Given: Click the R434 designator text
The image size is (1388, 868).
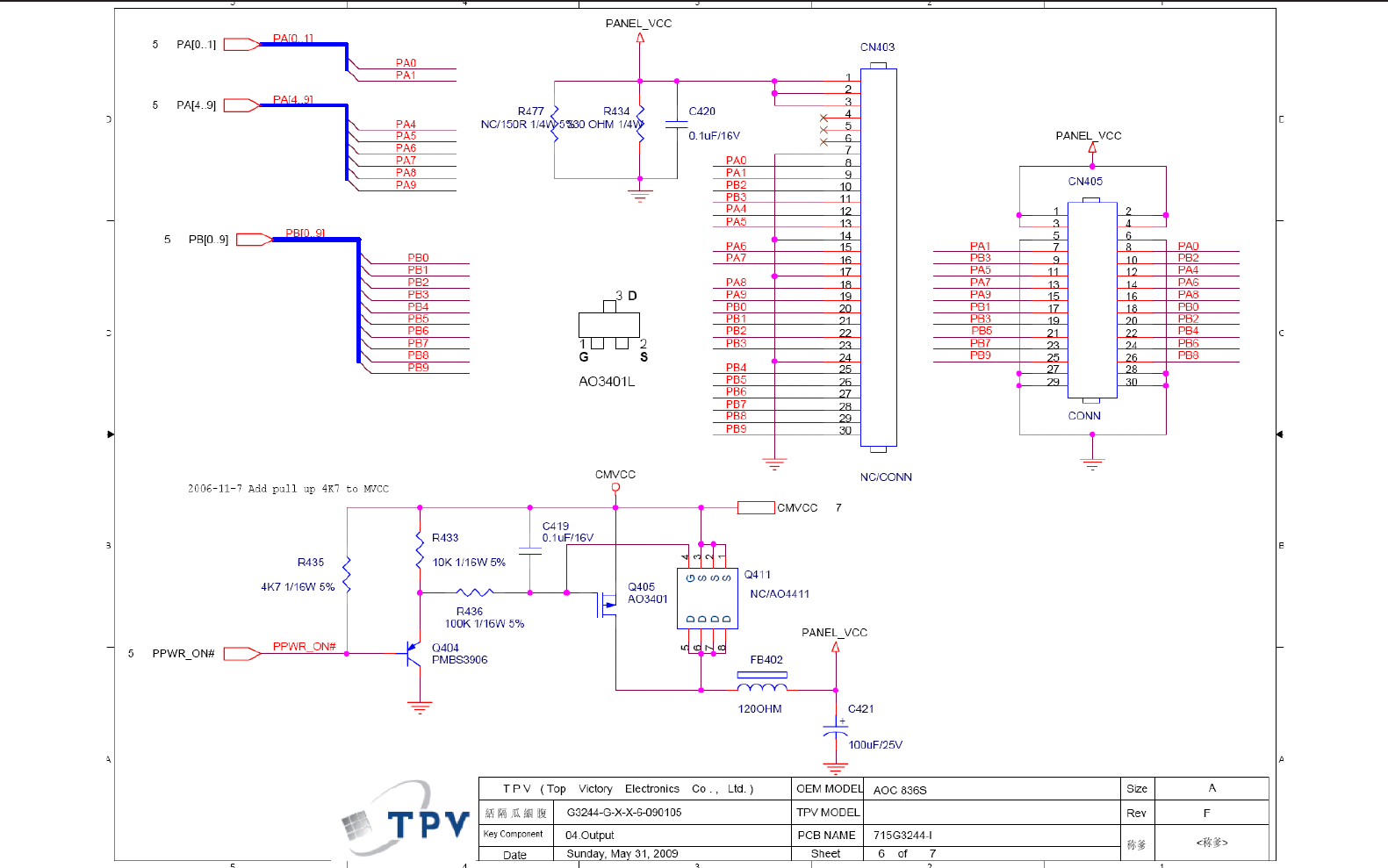Looking at the screenshot, I should pyautogui.click(x=616, y=111).
